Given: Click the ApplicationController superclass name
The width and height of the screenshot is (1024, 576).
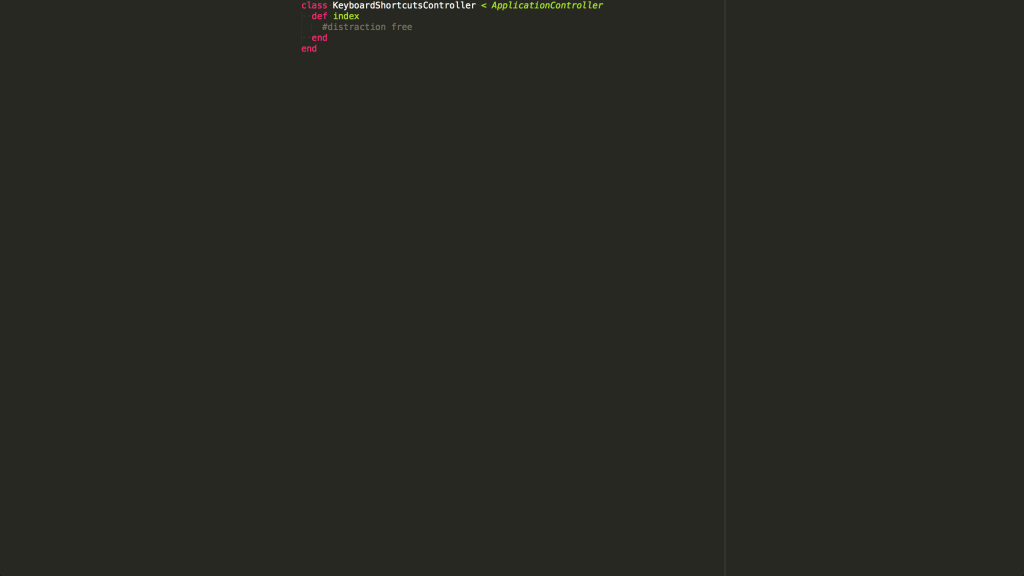Looking at the screenshot, I should click(x=545, y=5).
